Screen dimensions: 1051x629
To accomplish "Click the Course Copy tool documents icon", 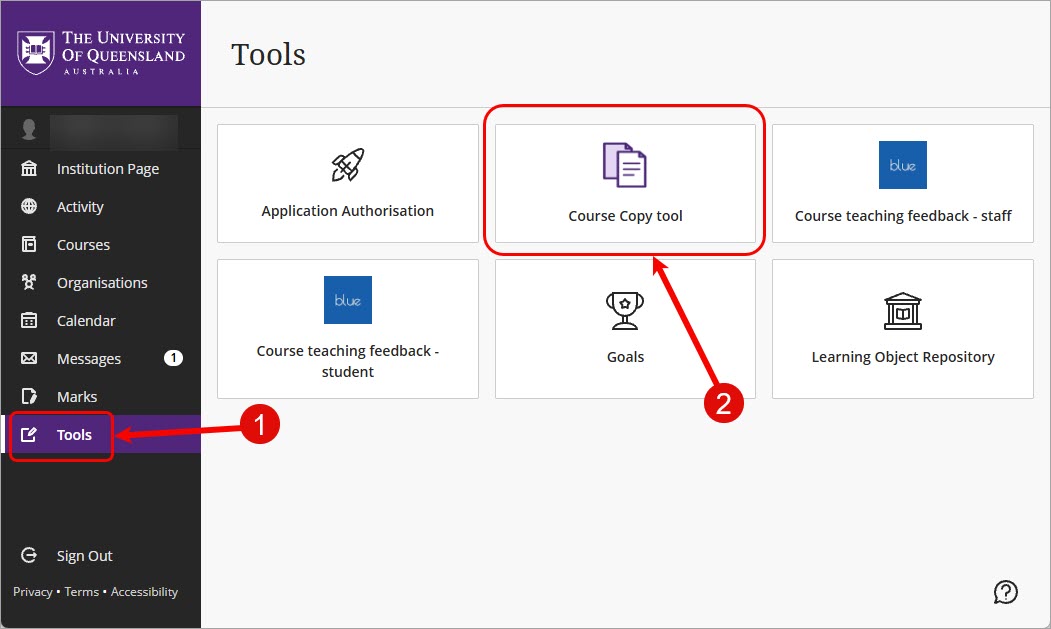I will (625, 165).
